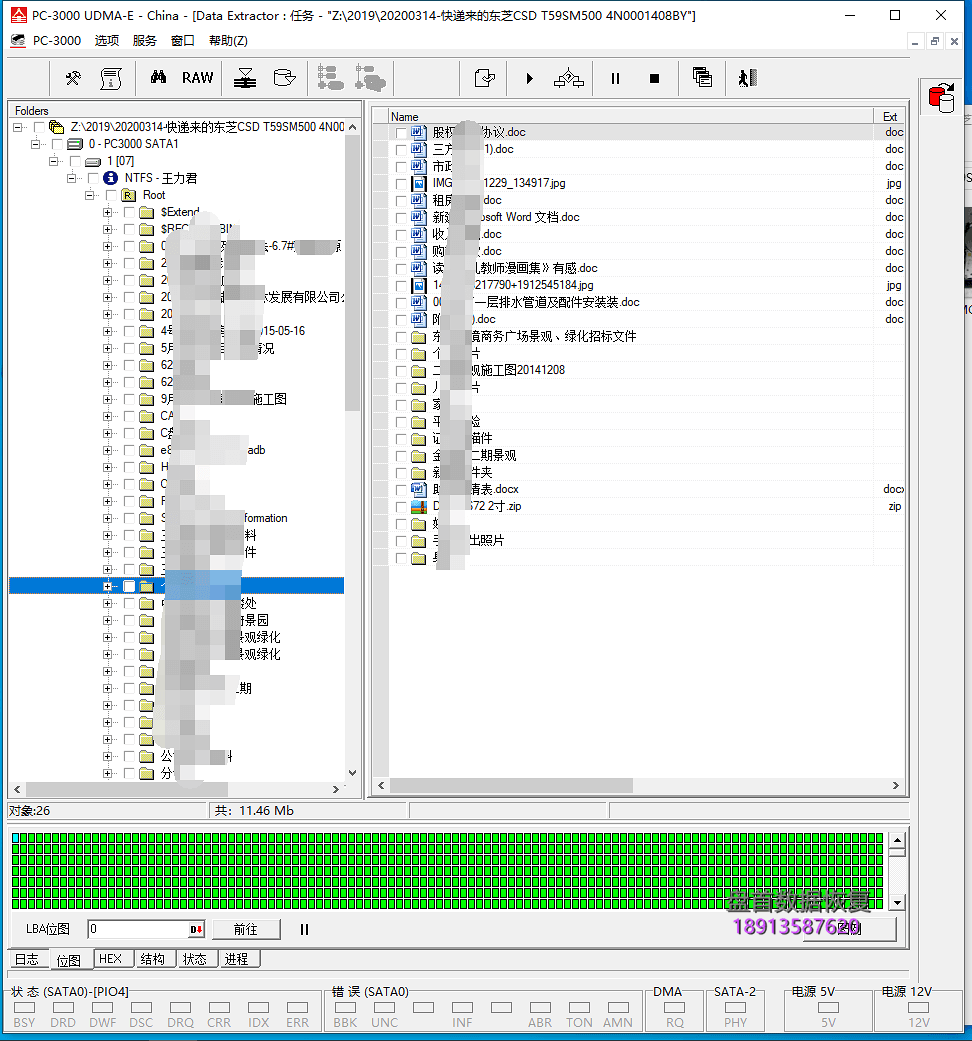Click the zip archive icon of 2寸.zip file
The height and width of the screenshot is (1041, 972).
pyautogui.click(x=418, y=507)
